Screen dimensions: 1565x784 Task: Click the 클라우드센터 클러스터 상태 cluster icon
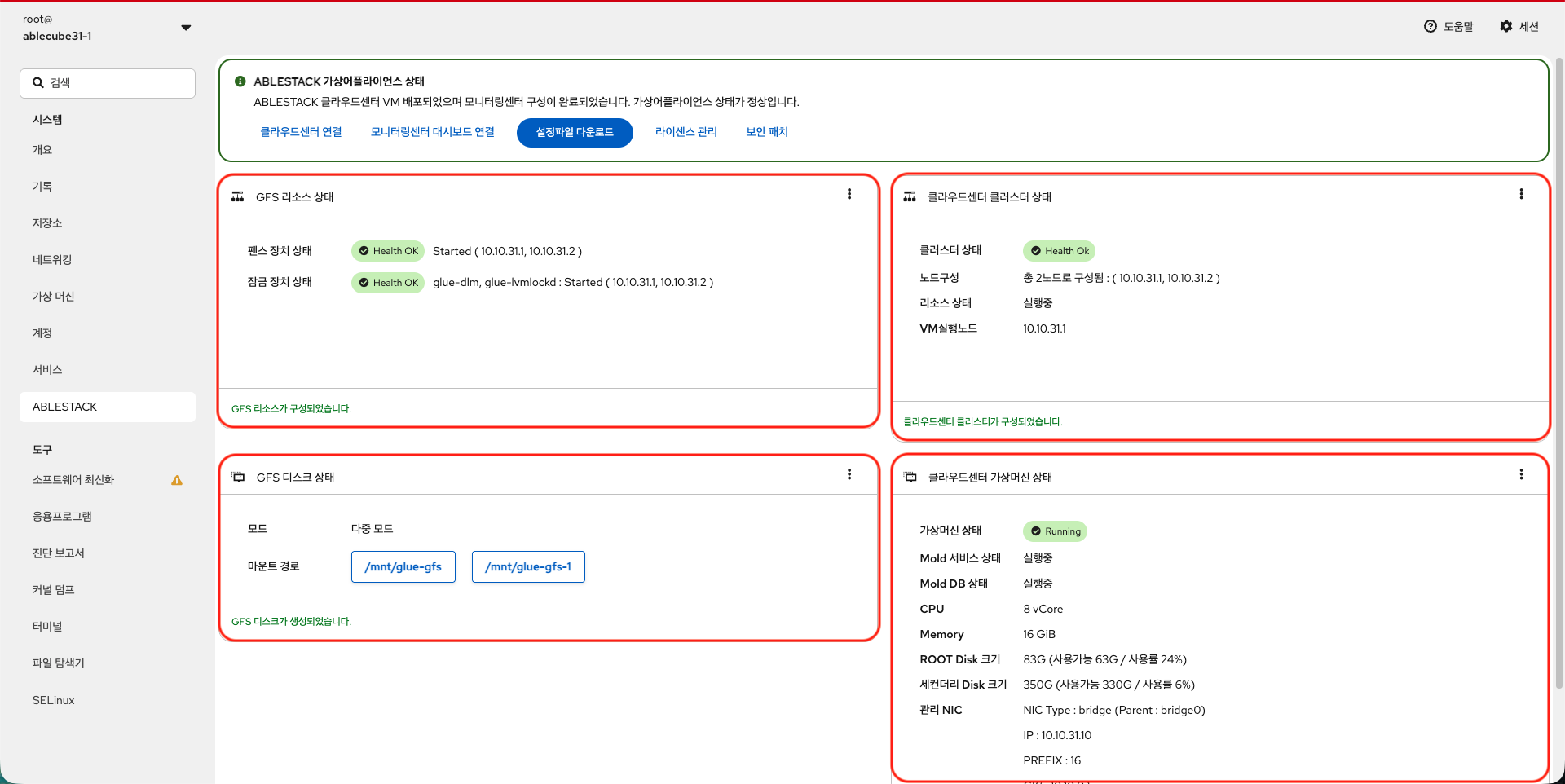[x=910, y=197]
